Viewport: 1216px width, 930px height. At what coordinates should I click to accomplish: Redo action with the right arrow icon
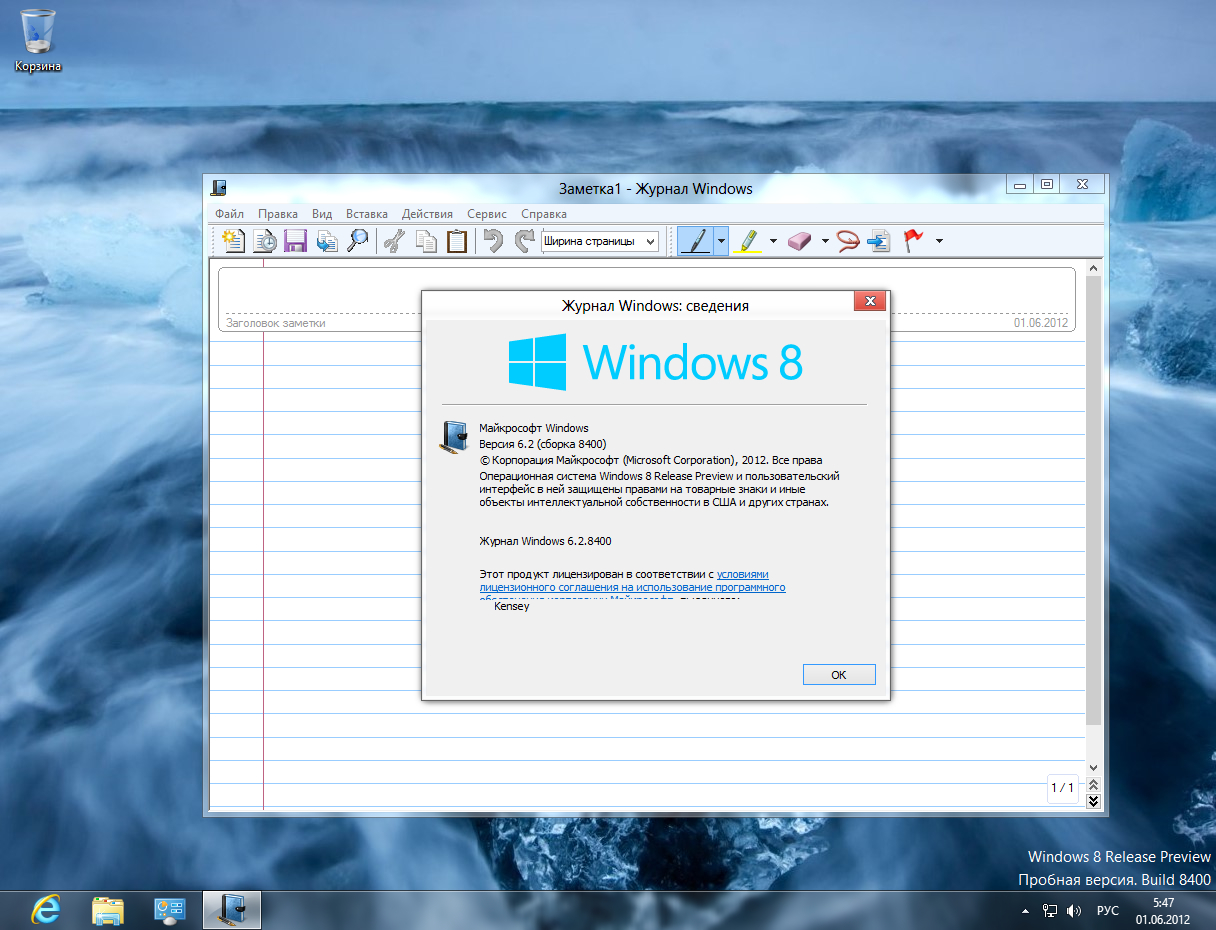pos(524,240)
